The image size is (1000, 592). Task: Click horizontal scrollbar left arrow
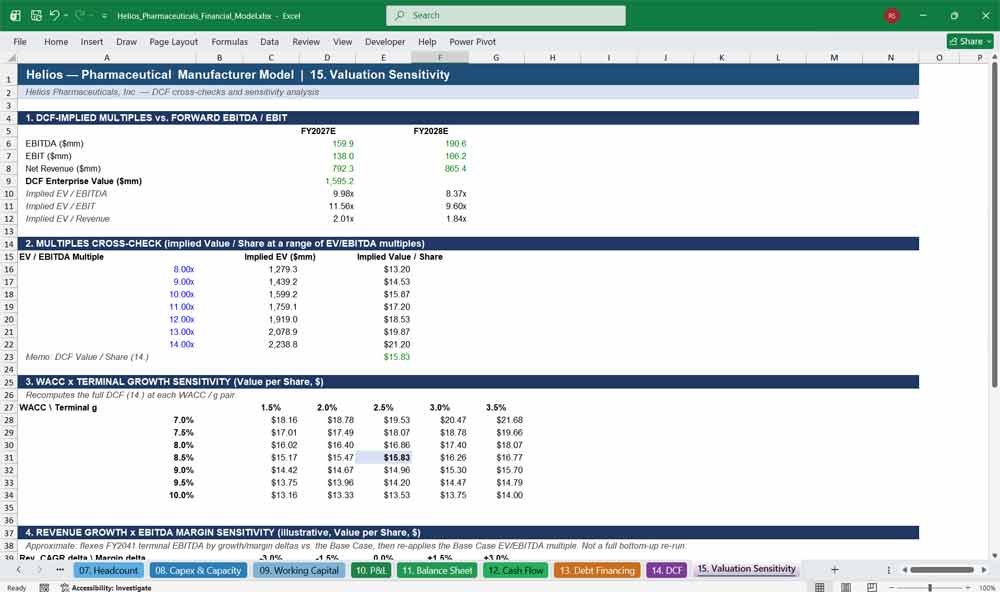point(904,570)
